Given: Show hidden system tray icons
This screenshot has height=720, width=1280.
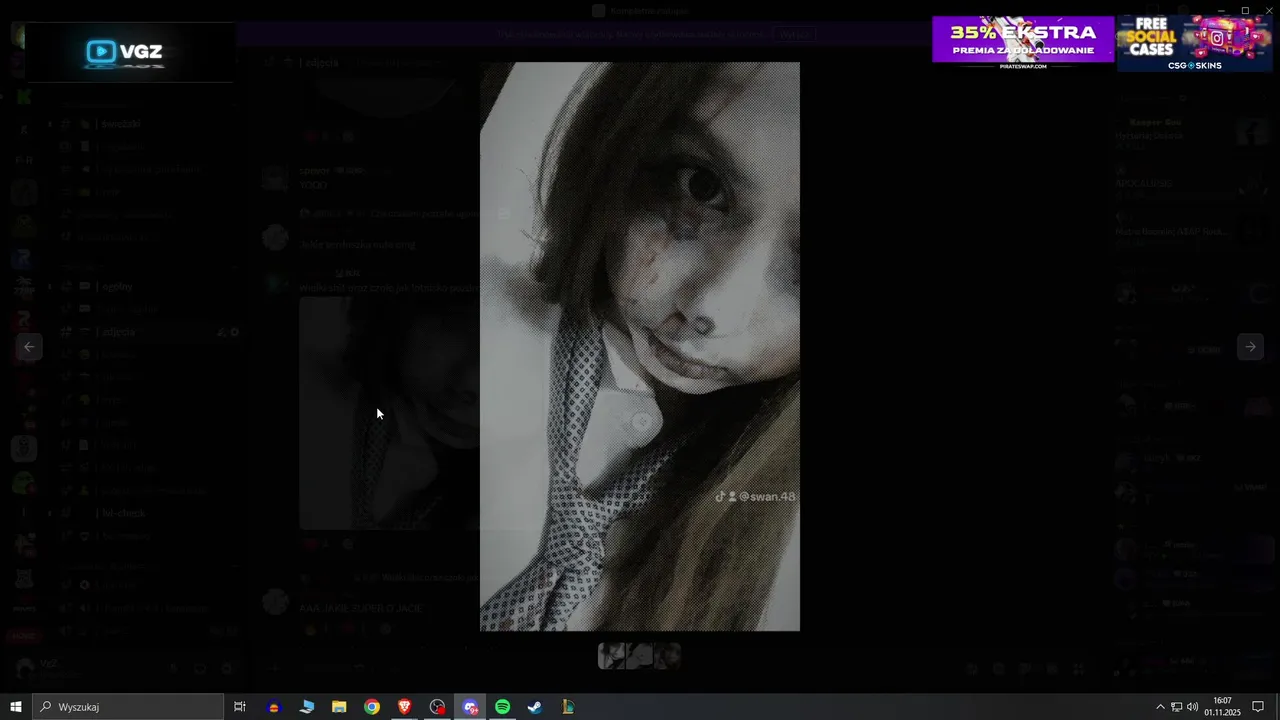Looking at the screenshot, I should point(1160,707).
